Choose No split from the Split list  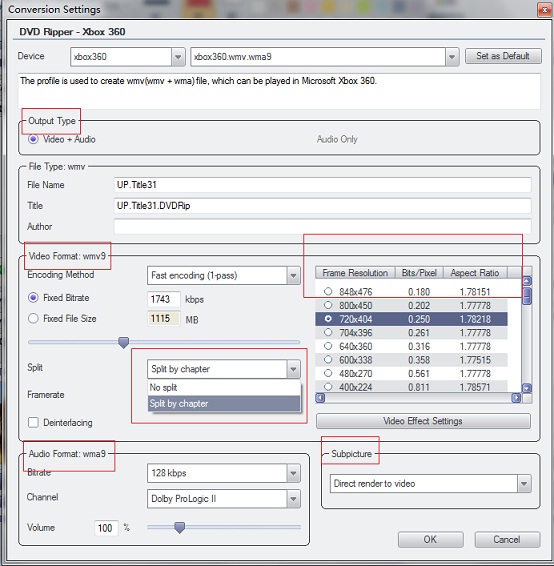click(x=224, y=388)
